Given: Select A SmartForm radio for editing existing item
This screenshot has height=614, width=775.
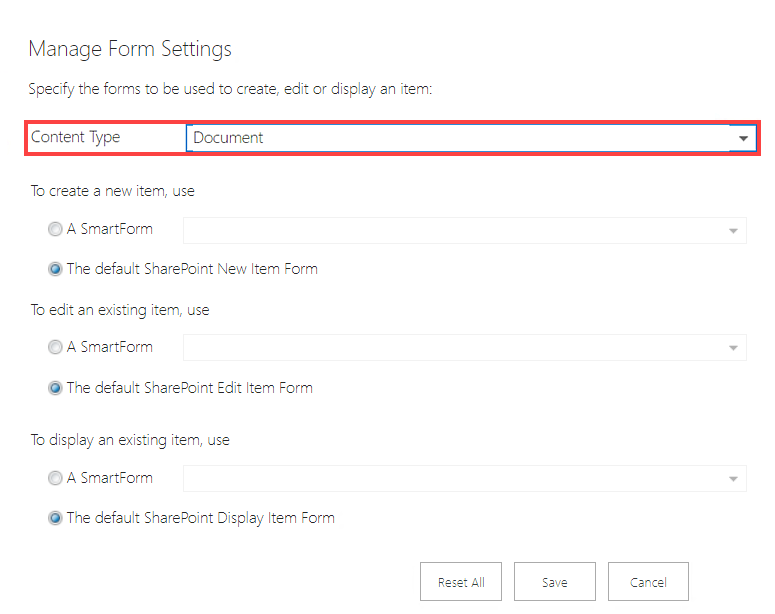Looking at the screenshot, I should pyautogui.click(x=55, y=347).
